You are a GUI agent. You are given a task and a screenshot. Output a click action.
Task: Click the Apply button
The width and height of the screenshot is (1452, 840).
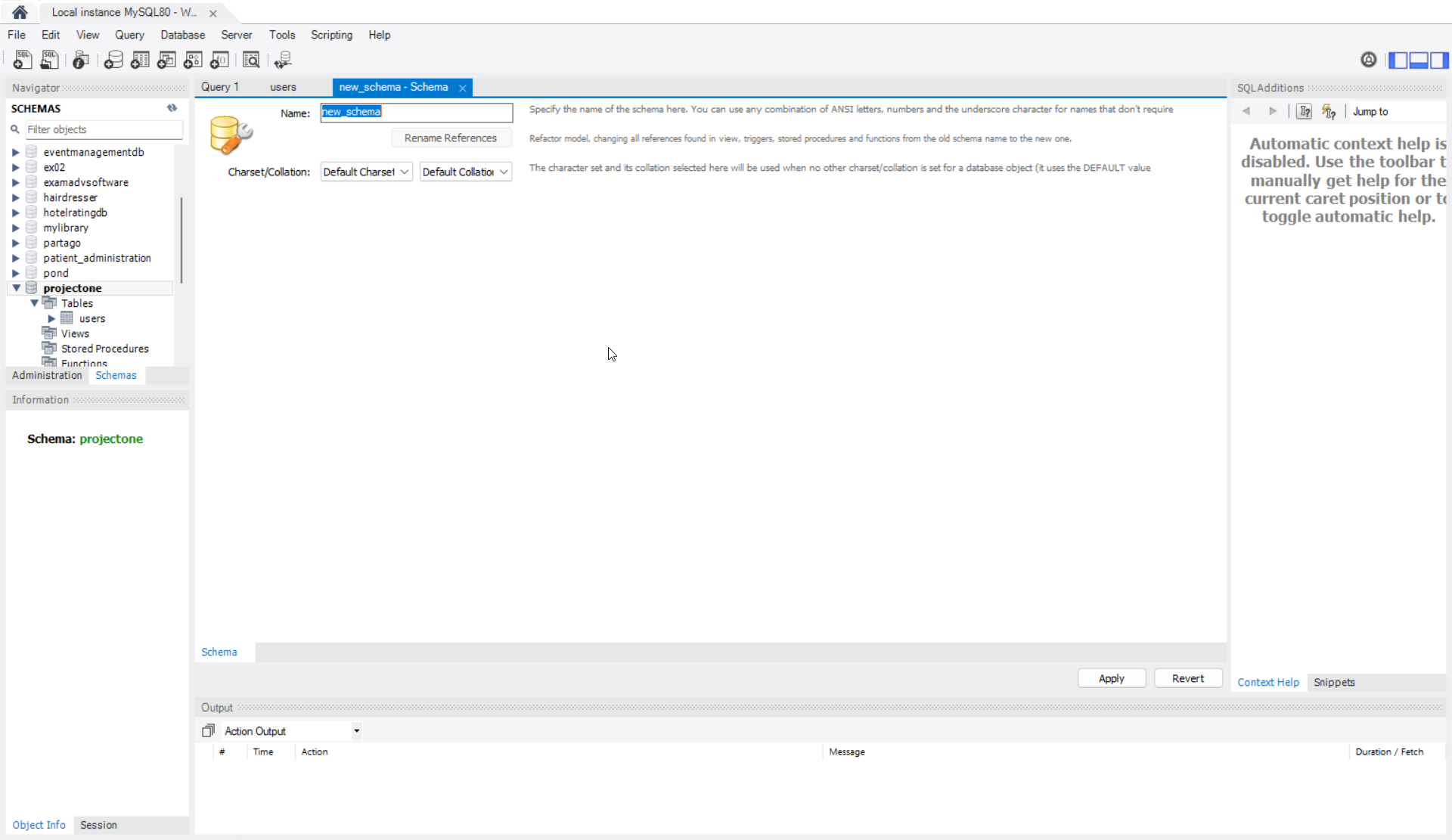click(1111, 678)
